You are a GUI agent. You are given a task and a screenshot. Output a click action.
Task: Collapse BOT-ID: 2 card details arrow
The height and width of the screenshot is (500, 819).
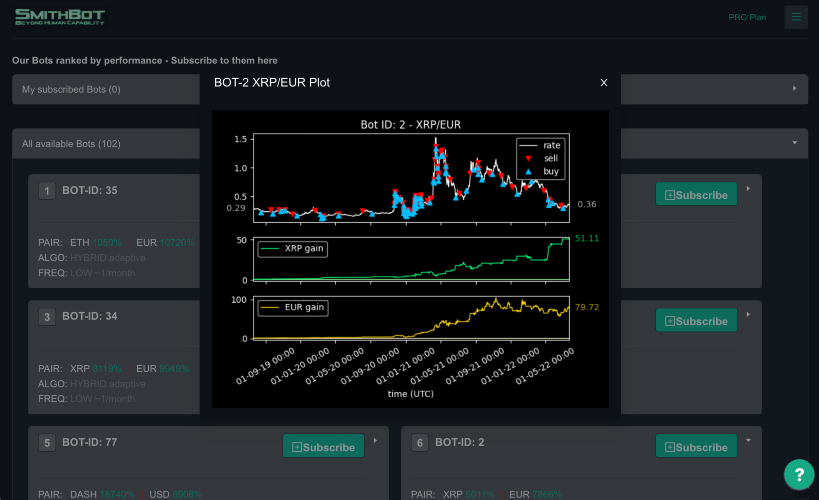coord(748,440)
